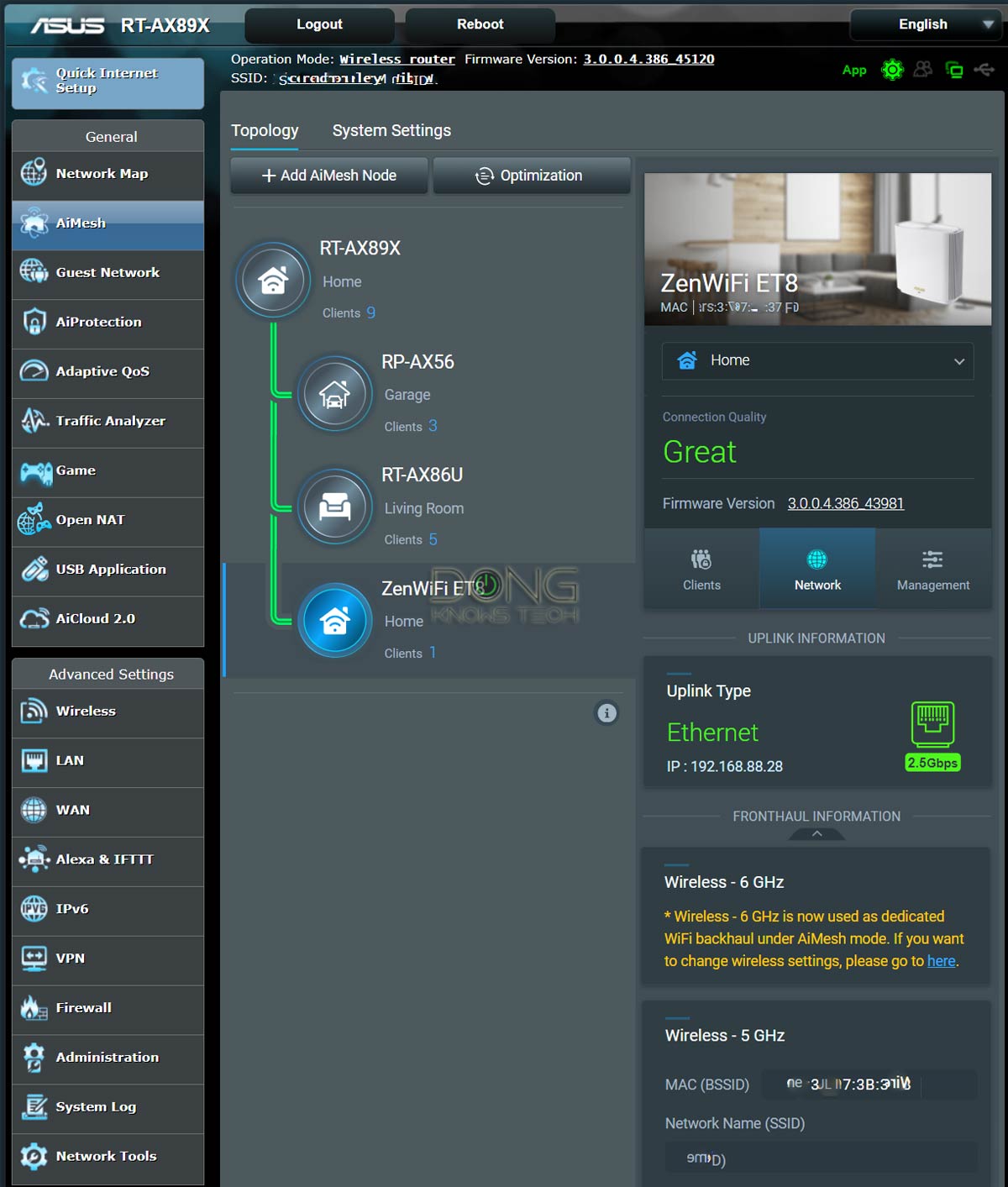The image size is (1008, 1187).
Task: Click the RT-AX89X home node icon
Action: point(273,281)
